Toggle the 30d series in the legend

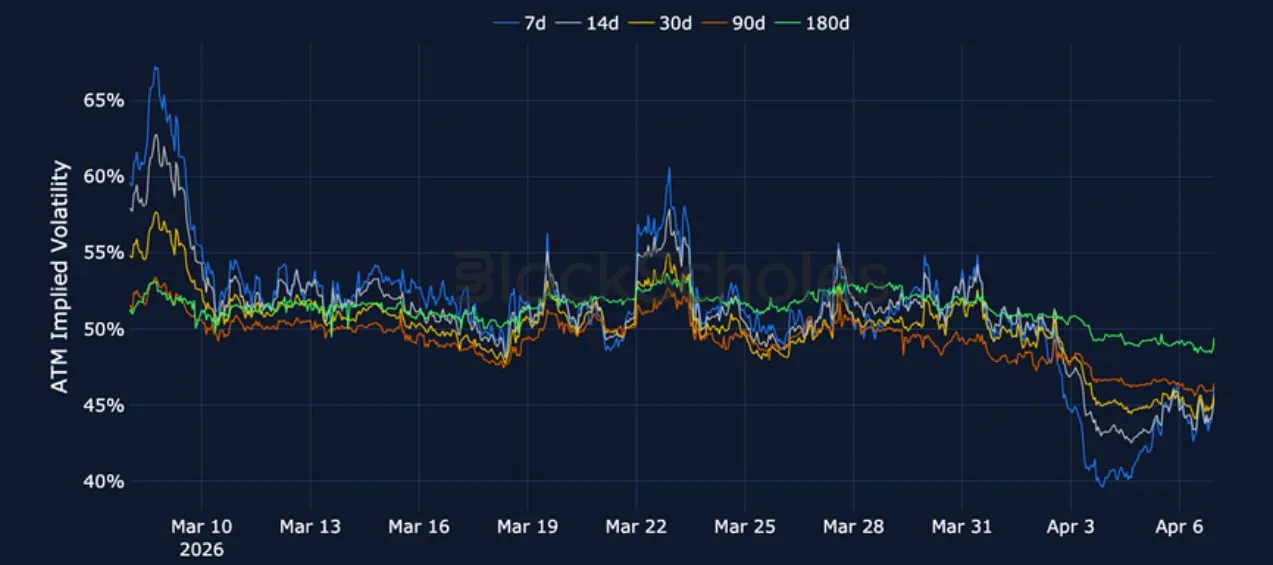[661, 22]
